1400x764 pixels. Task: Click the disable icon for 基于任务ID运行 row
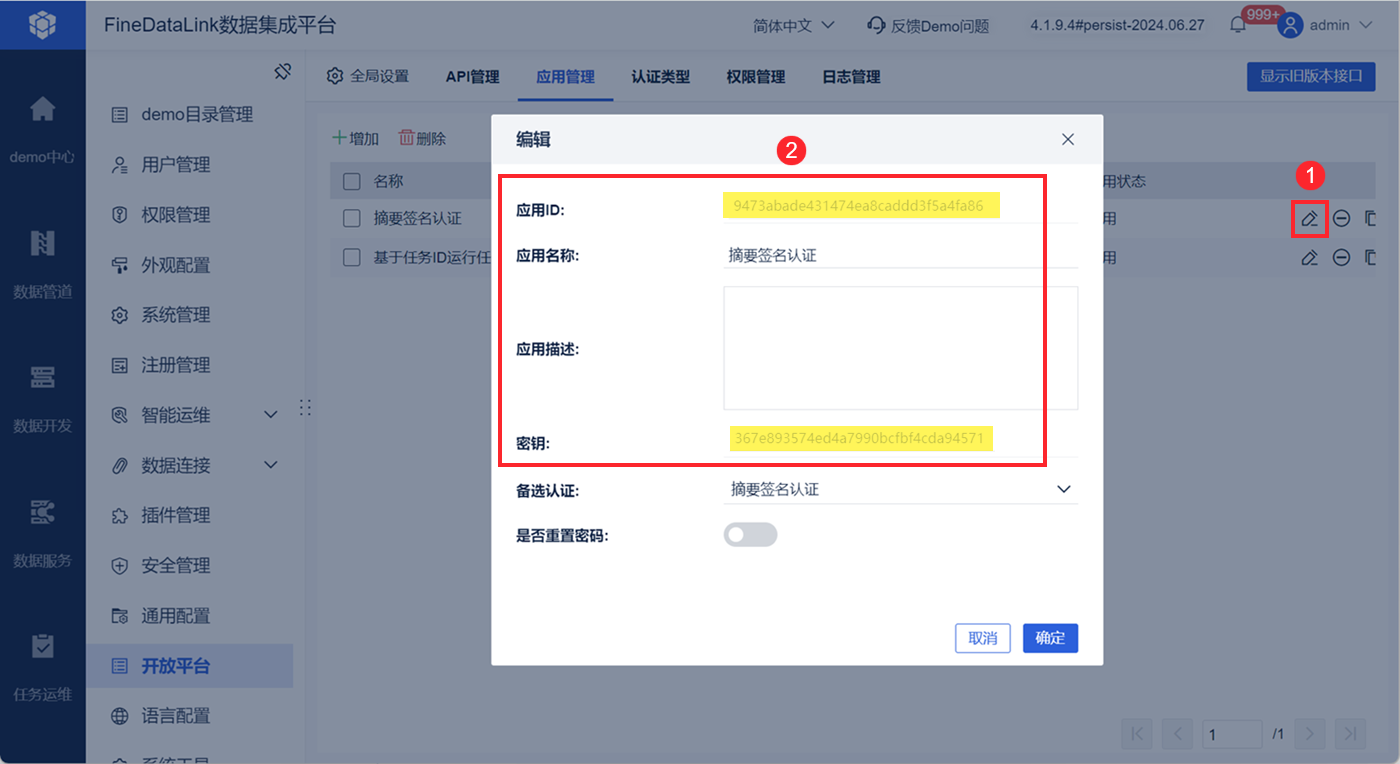(x=1342, y=258)
